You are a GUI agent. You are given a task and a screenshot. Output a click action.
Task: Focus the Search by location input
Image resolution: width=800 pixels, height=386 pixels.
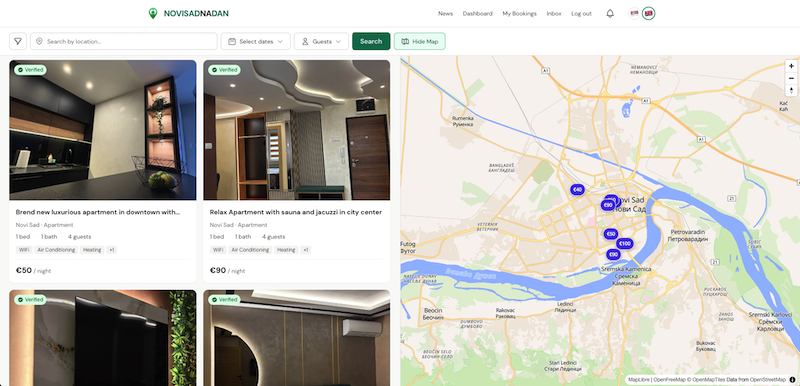pyautogui.click(x=124, y=41)
